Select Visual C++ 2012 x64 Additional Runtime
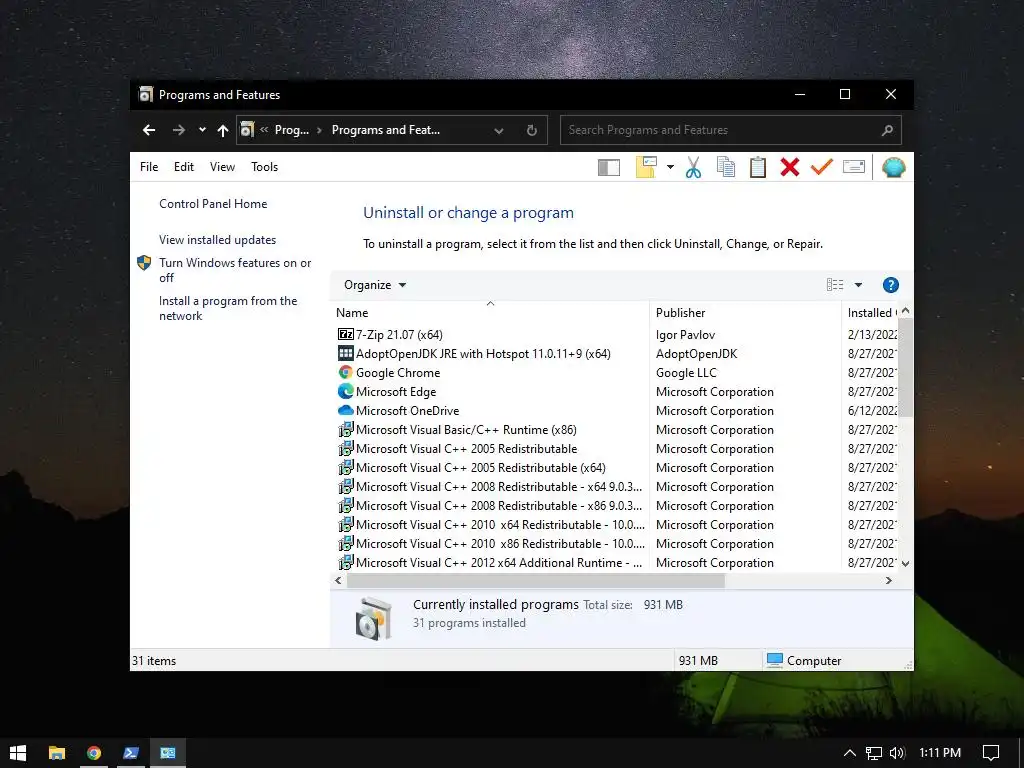 coord(490,562)
